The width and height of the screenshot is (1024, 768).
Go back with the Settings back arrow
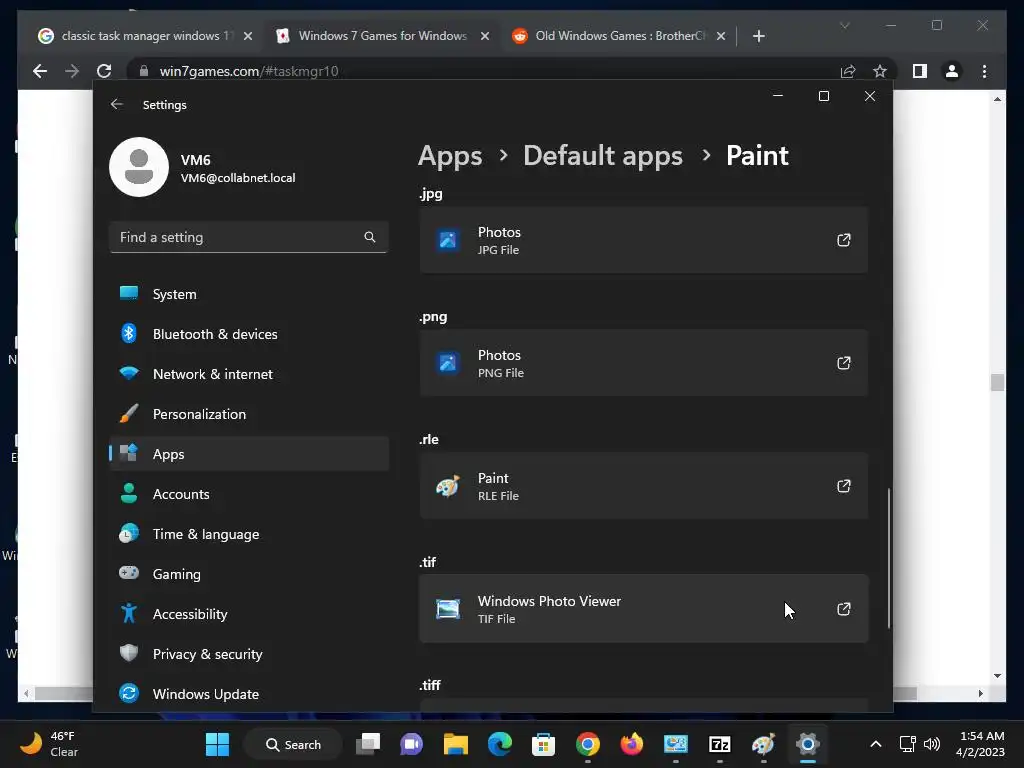click(x=117, y=104)
